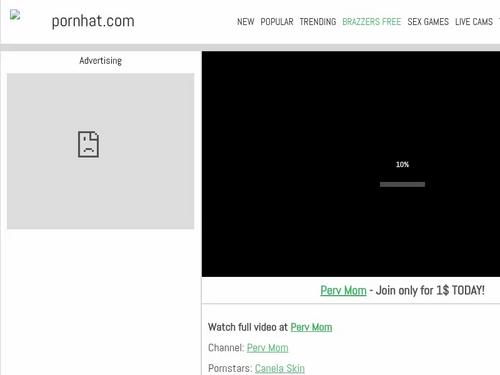
Task: Click the sad-face broken page icon
Action: [88, 144]
